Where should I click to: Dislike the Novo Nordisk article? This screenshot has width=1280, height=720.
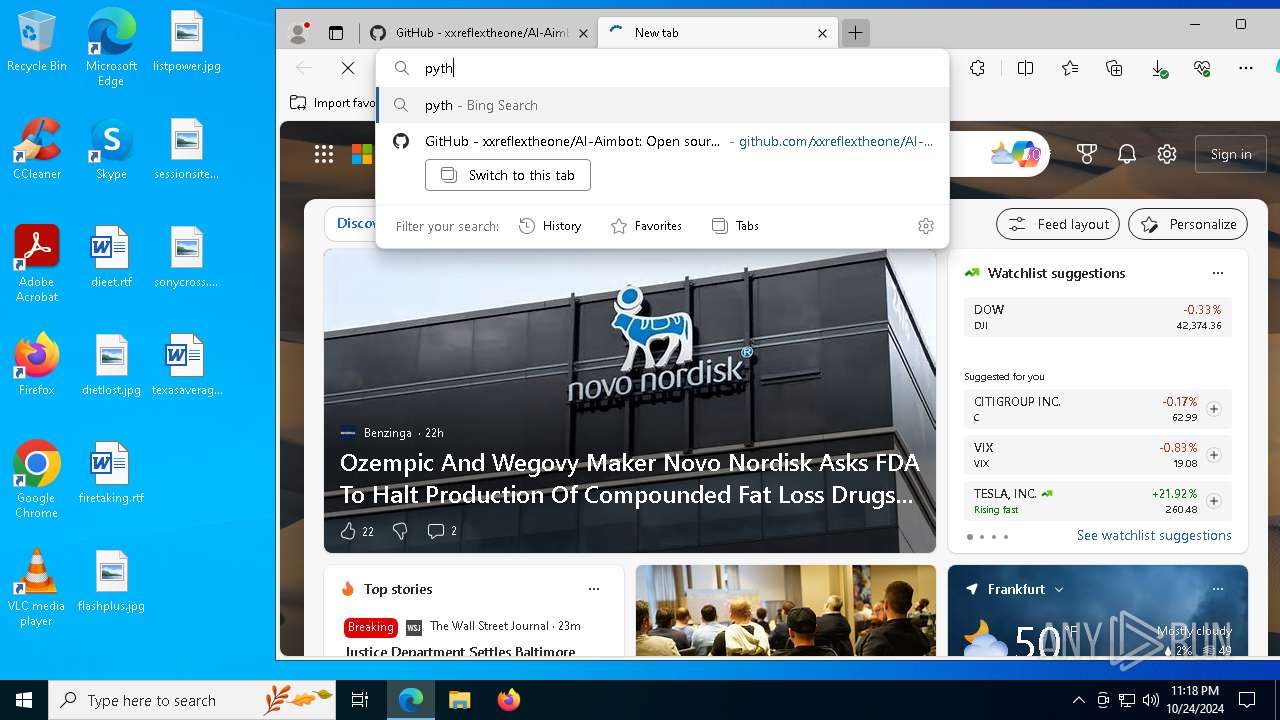pyautogui.click(x=400, y=531)
